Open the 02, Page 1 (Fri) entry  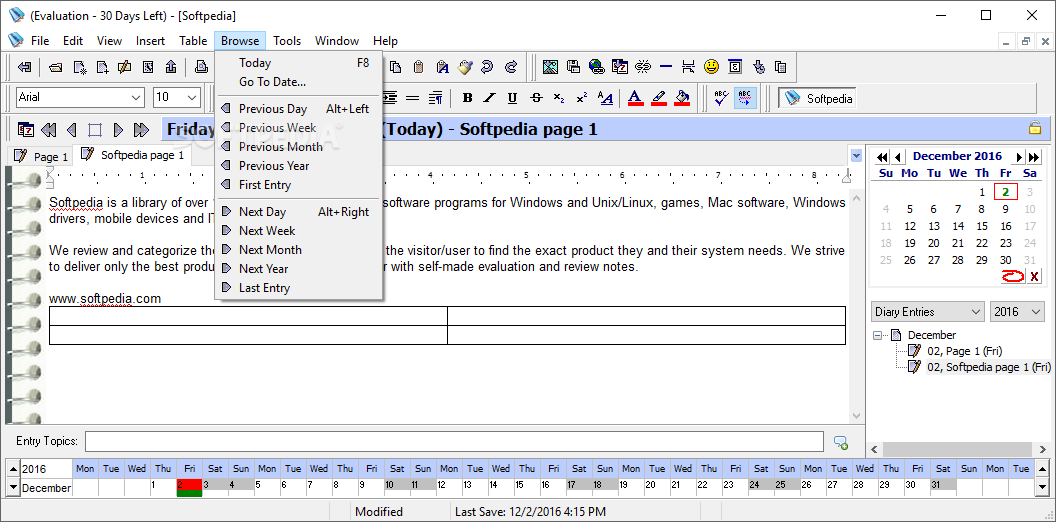tap(964, 351)
